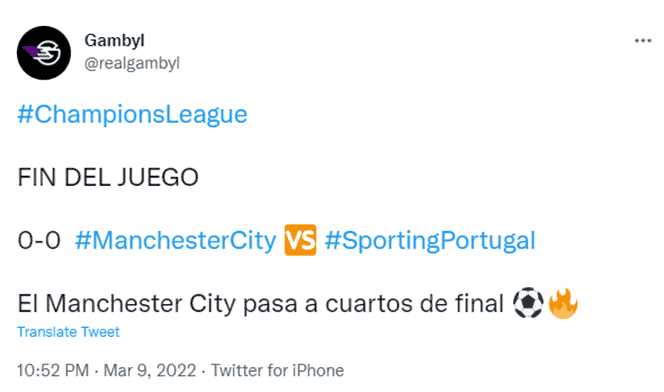Click the Mar 9, 2022 date

[150, 370]
